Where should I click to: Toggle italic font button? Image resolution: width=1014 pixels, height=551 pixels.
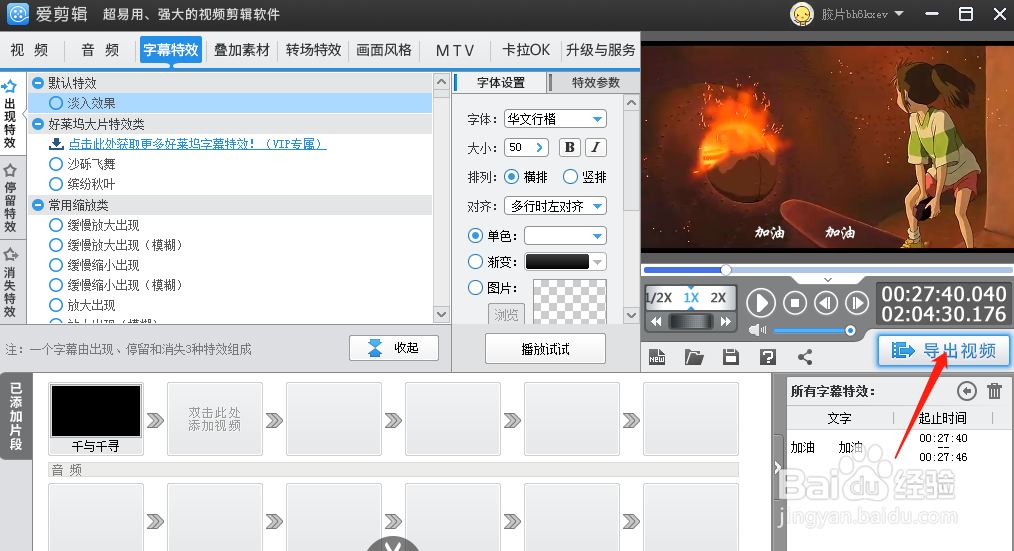click(x=596, y=147)
